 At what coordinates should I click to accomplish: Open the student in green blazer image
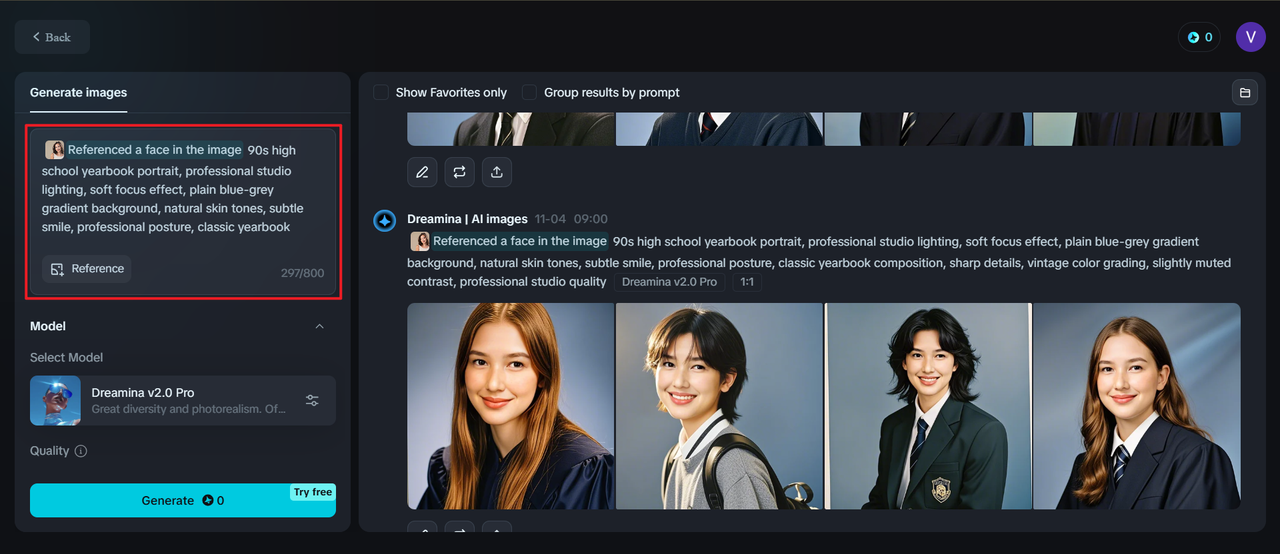point(929,406)
